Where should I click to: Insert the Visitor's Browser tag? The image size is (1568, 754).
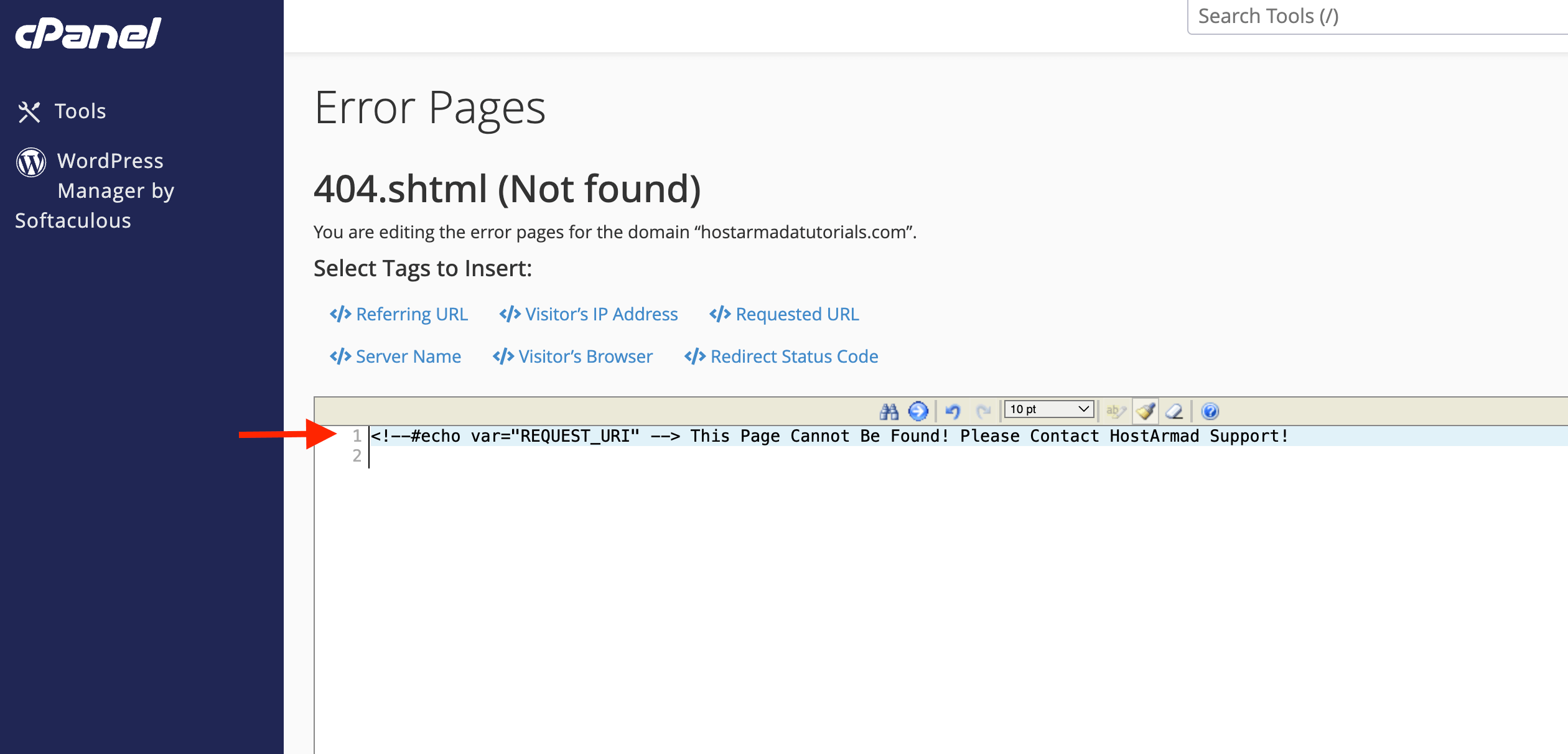point(572,356)
